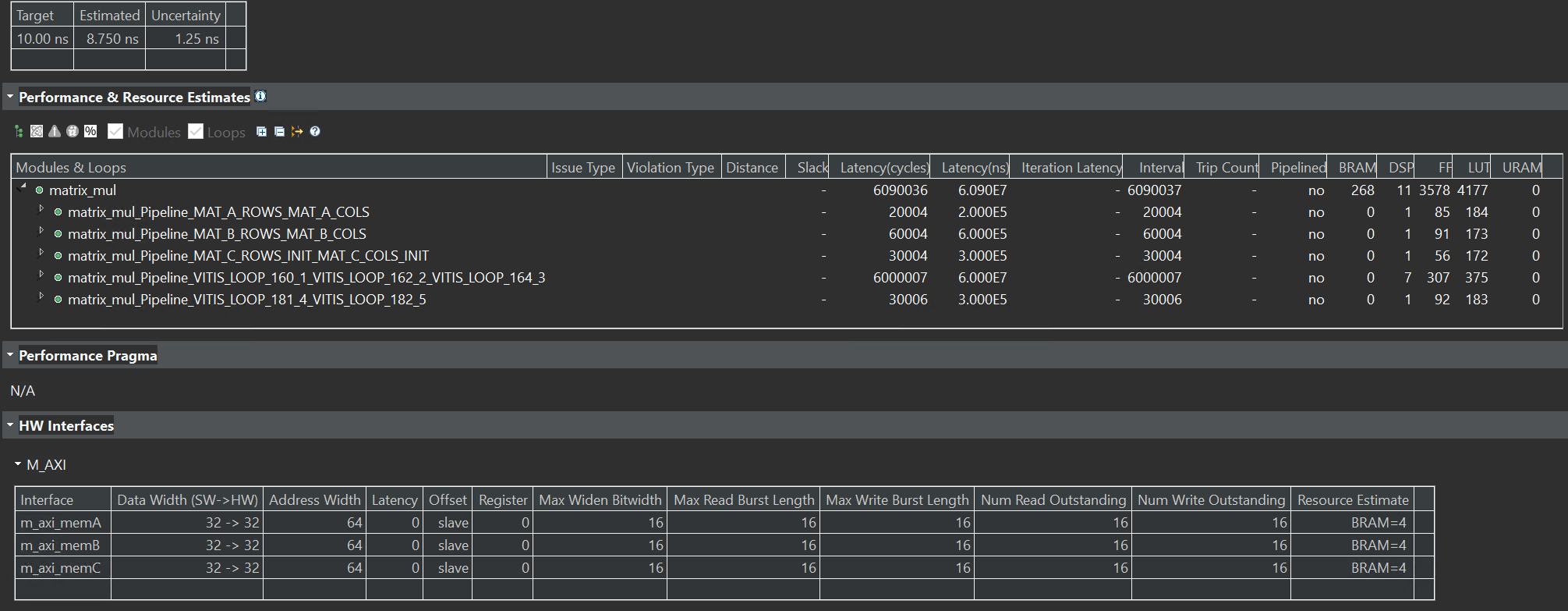
Task: Expand the matrix_mul_Pipeline_MAT_A_ROWS_MAT_A_COLS node
Action: [x=41, y=209]
